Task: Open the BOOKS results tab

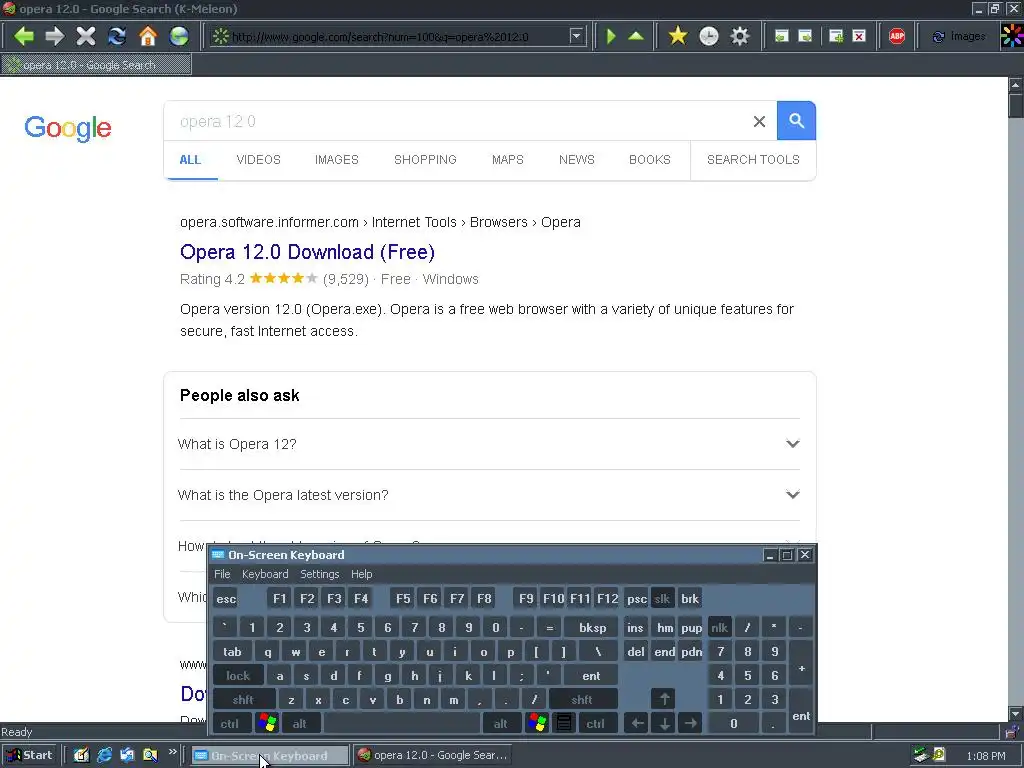Action: click(x=650, y=160)
